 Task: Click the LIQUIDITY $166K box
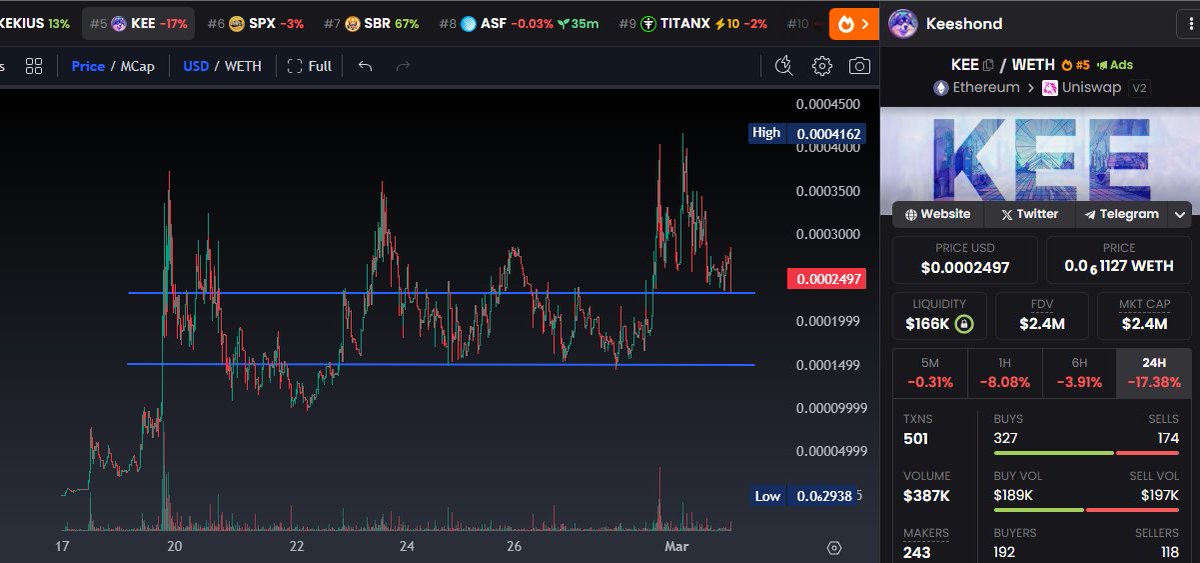(x=940, y=316)
